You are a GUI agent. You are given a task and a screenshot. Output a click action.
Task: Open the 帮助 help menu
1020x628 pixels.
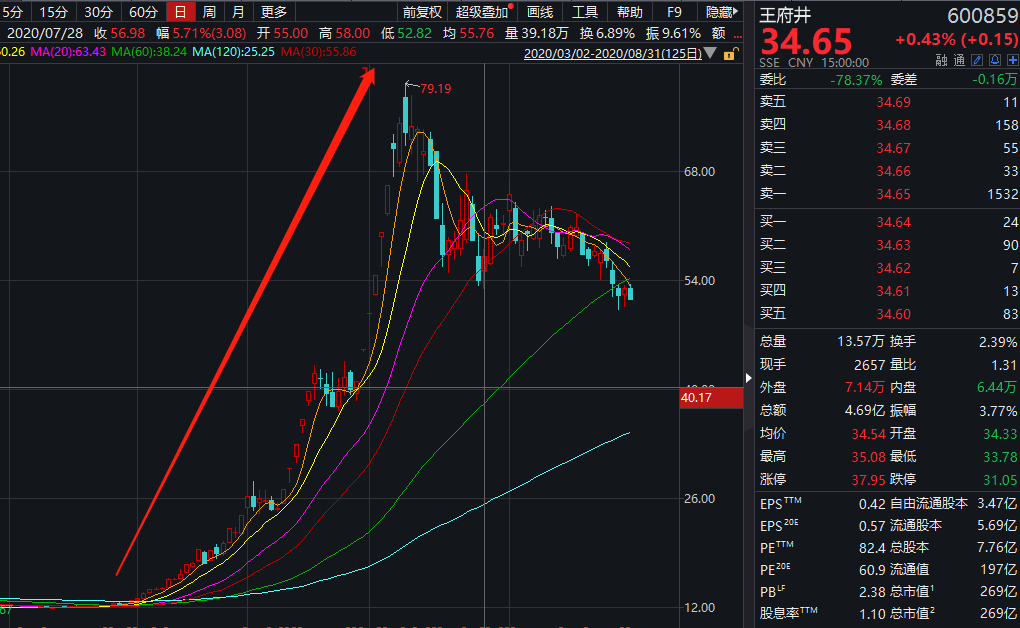coord(629,12)
